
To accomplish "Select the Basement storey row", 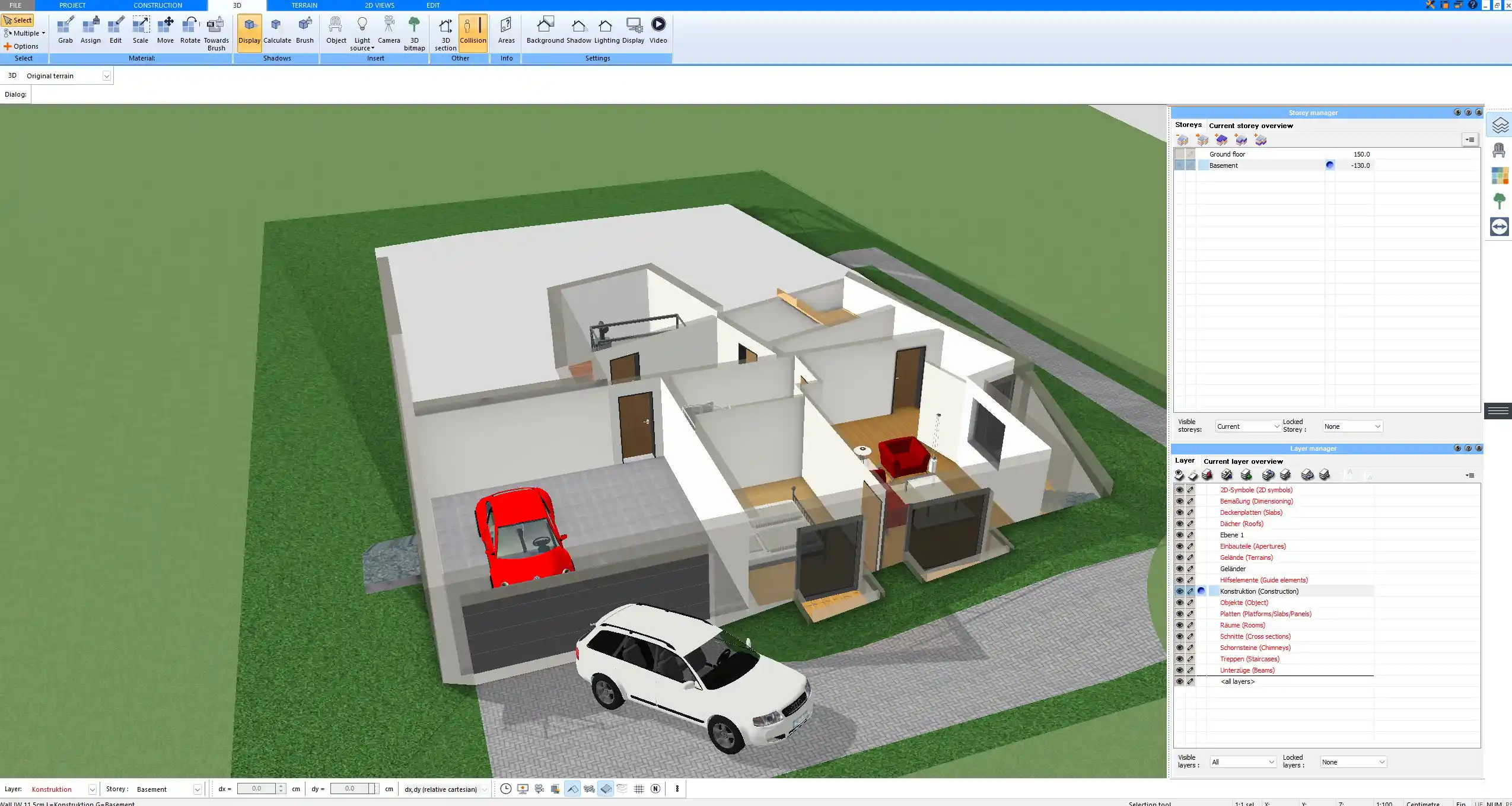I will coord(1273,165).
